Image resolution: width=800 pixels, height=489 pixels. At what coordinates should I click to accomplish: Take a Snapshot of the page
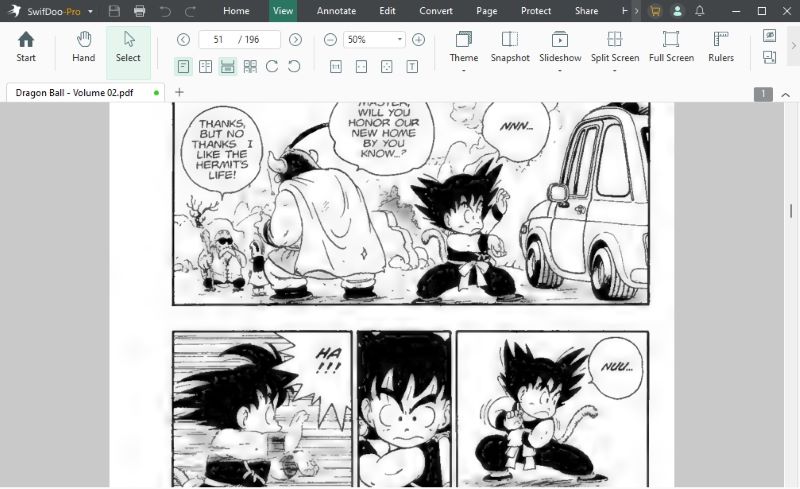pyautogui.click(x=510, y=47)
